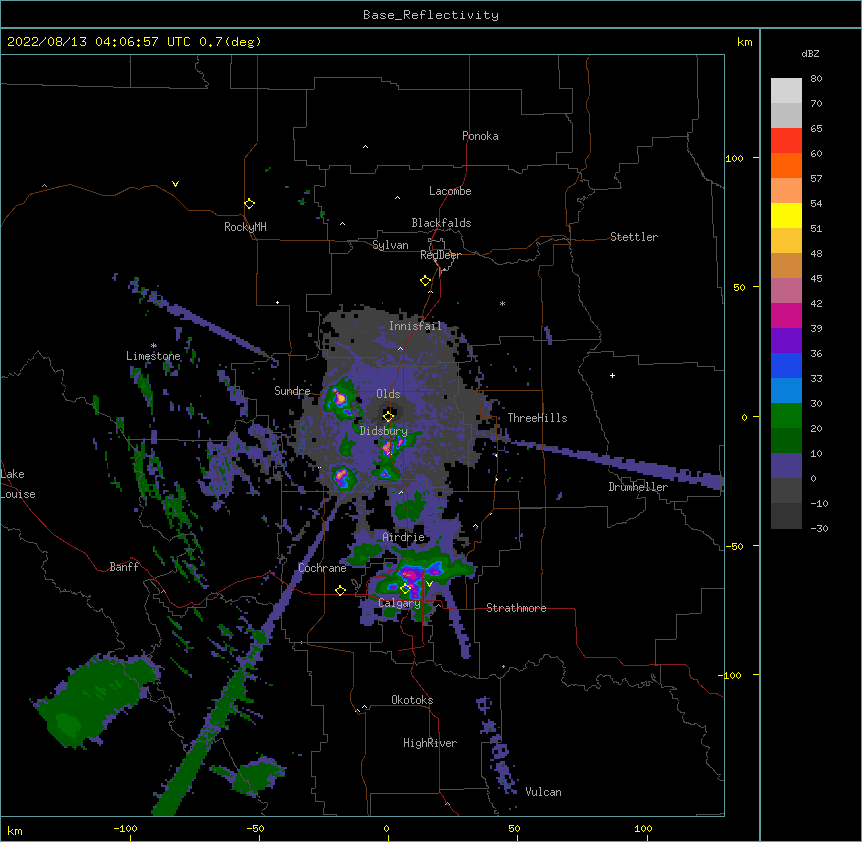Click the storm cell west of Olds
This screenshot has height=842, width=862.
[x=340, y=400]
